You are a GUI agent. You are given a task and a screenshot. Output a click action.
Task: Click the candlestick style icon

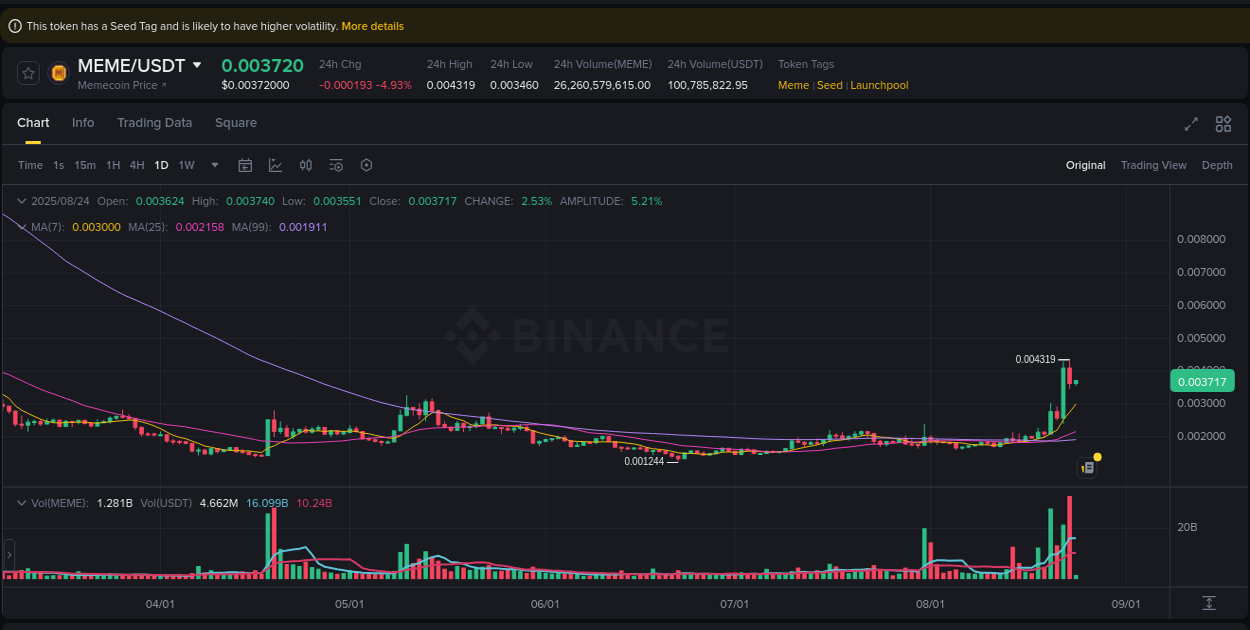coord(305,164)
